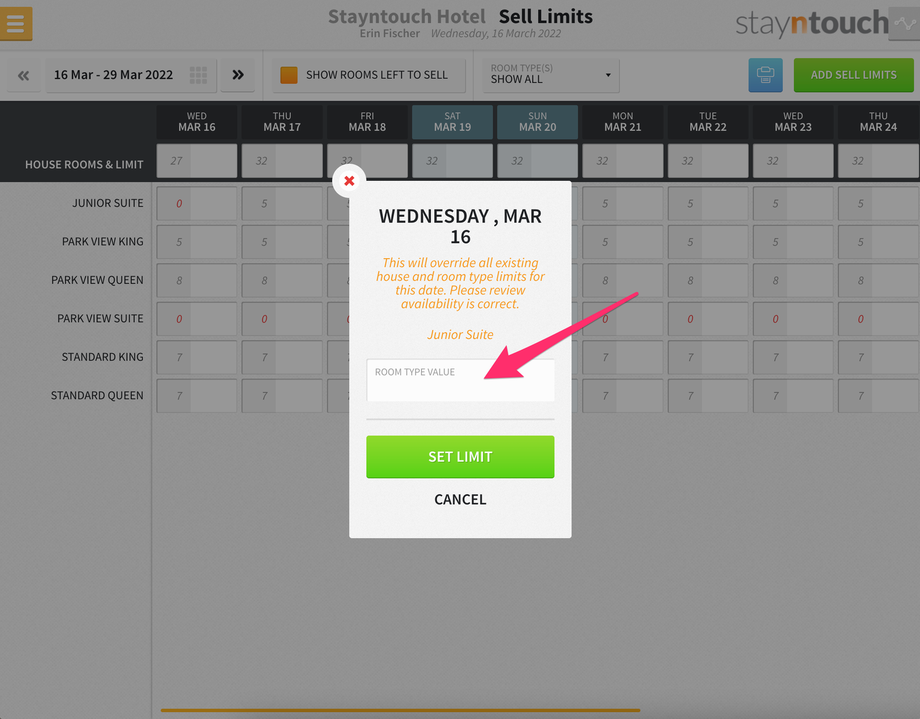Screen dimensions: 920x719
Task: Go to previous date range
Action: point(23,75)
